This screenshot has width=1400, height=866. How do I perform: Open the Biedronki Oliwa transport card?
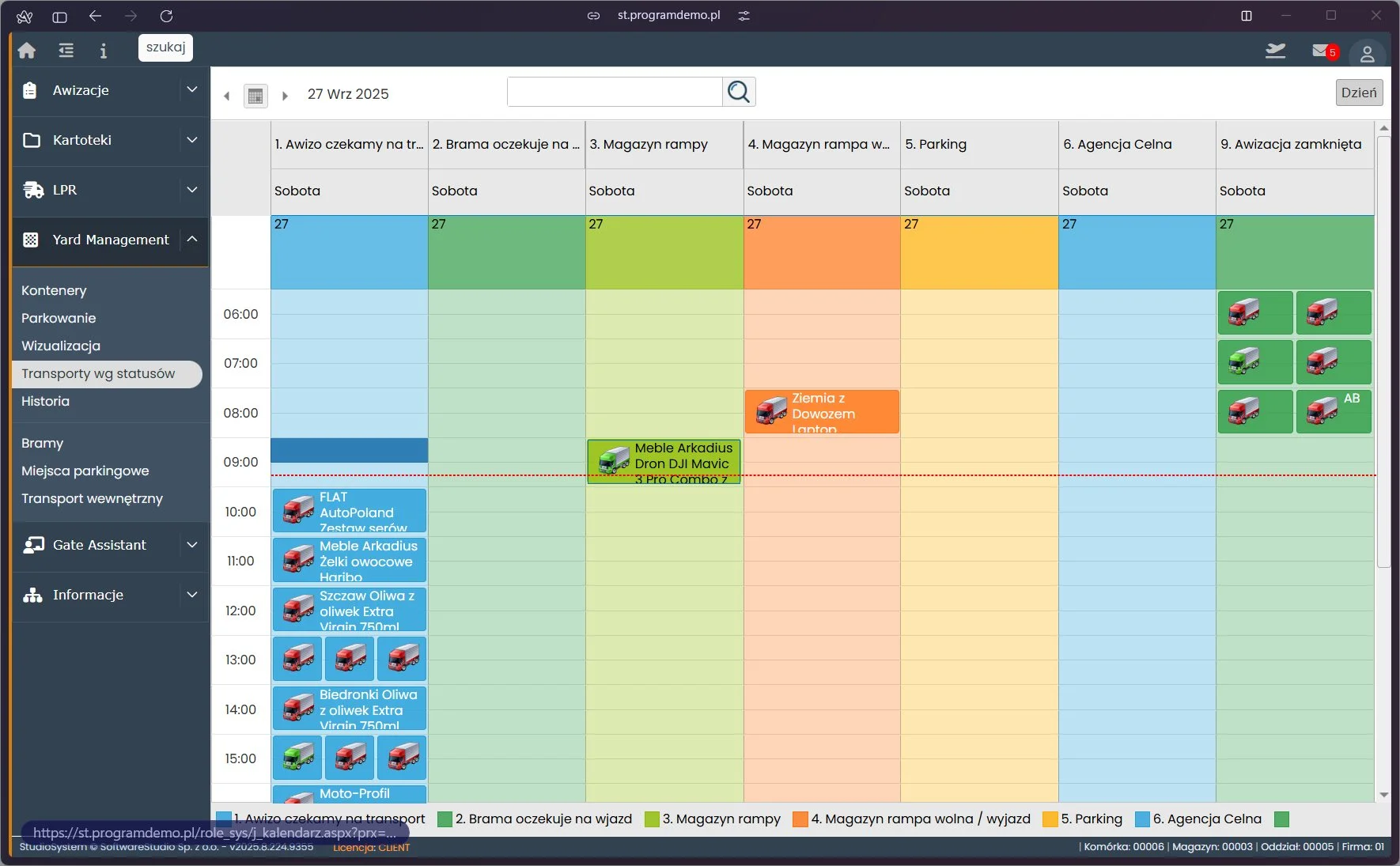[x=349, y=708]
